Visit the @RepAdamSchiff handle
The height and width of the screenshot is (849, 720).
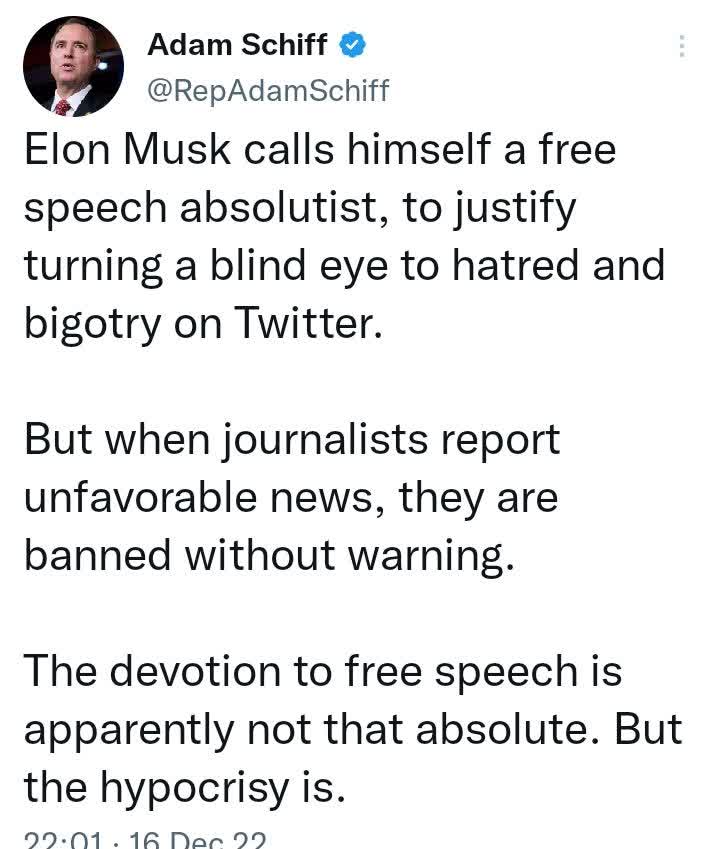(x=268, y=90)
